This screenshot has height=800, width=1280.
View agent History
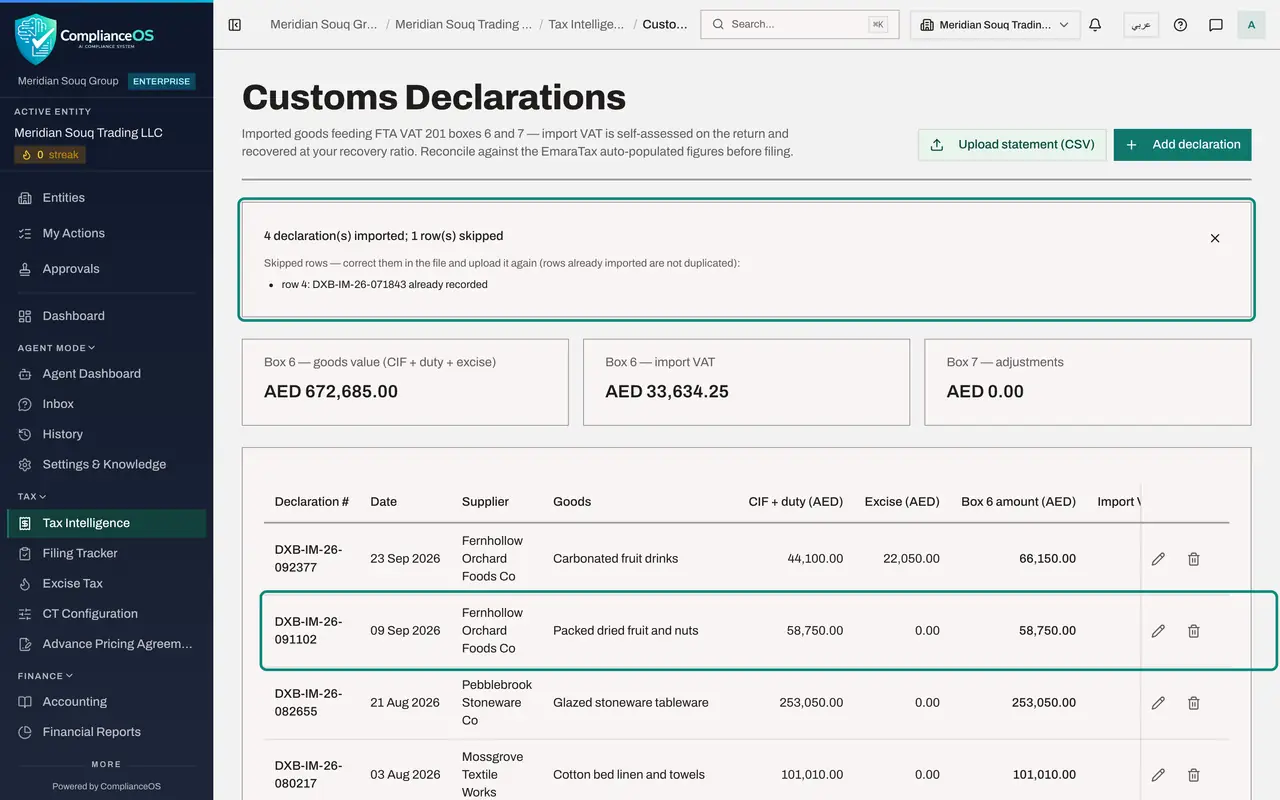click(x=106, y=434)
